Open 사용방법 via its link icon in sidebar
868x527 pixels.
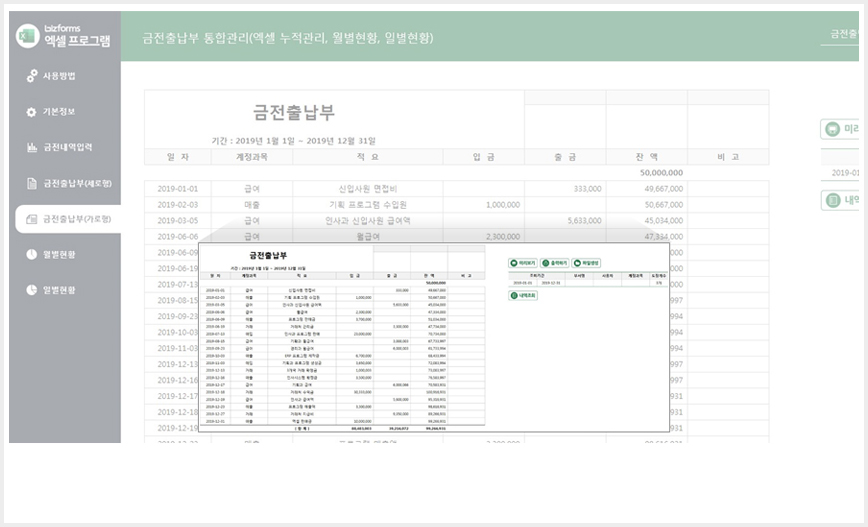coord(32,76)
